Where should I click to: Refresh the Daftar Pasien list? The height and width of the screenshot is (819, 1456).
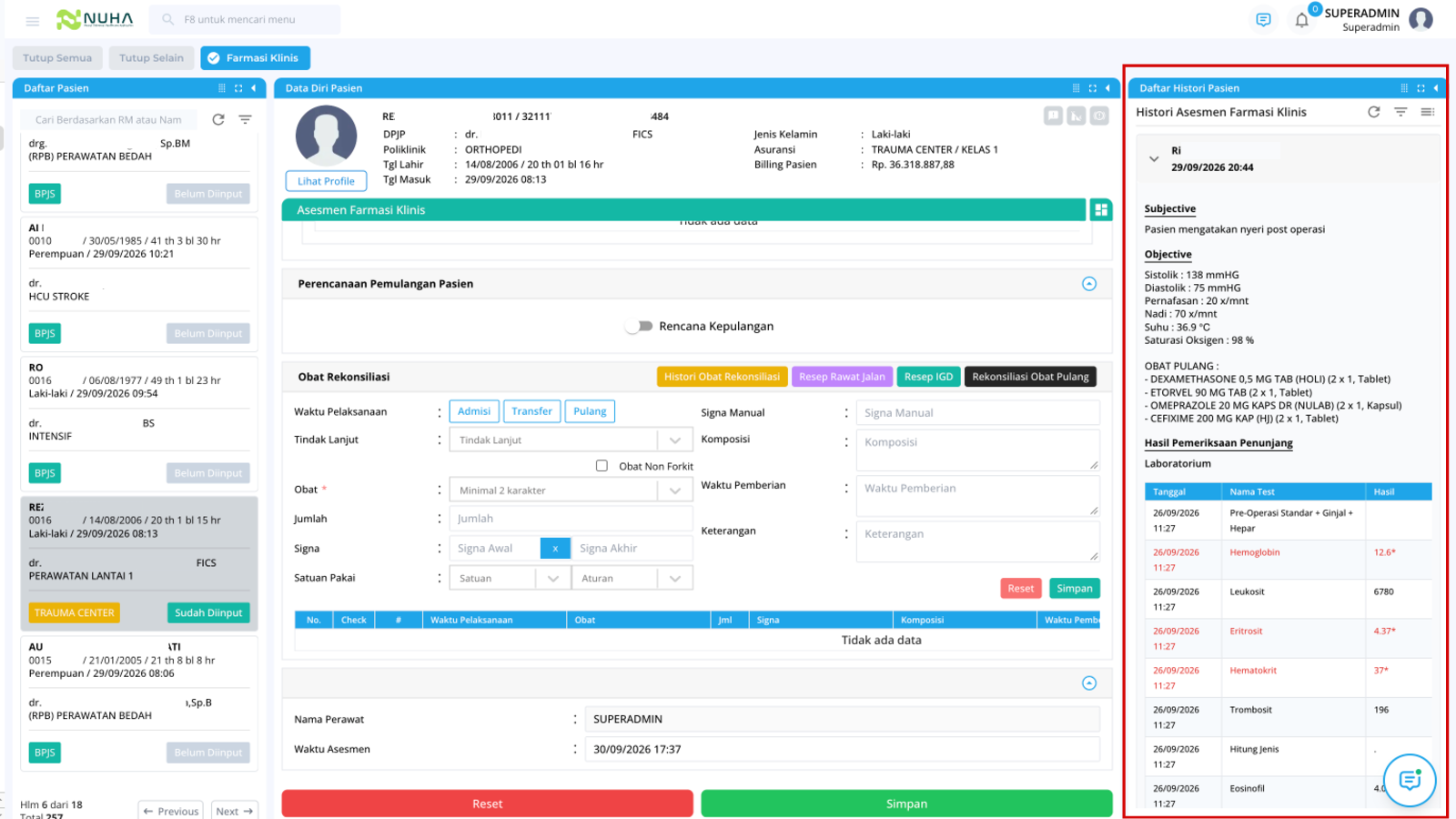click(x=218, y=119)
